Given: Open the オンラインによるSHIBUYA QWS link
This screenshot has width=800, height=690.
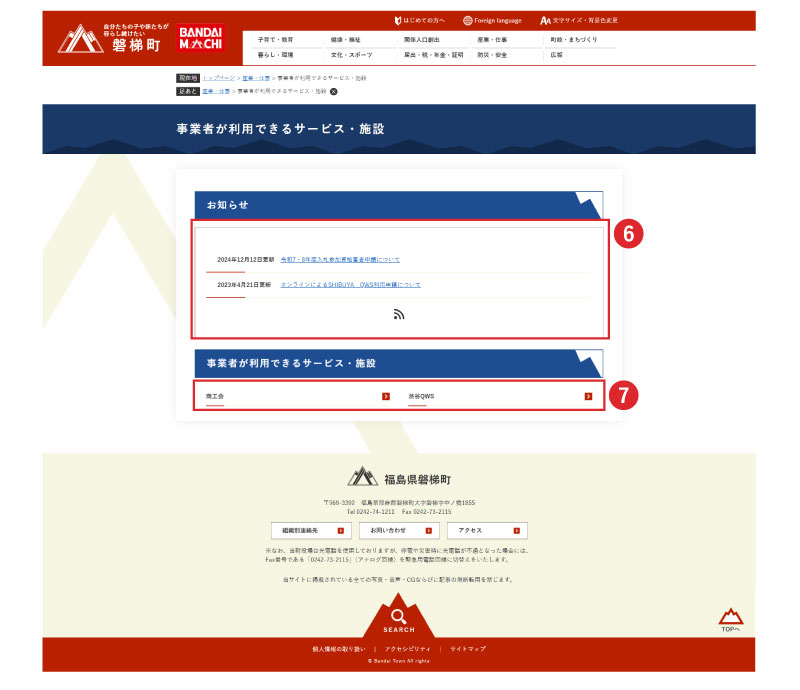Looking at the screenshot, I should pos(350,284).
